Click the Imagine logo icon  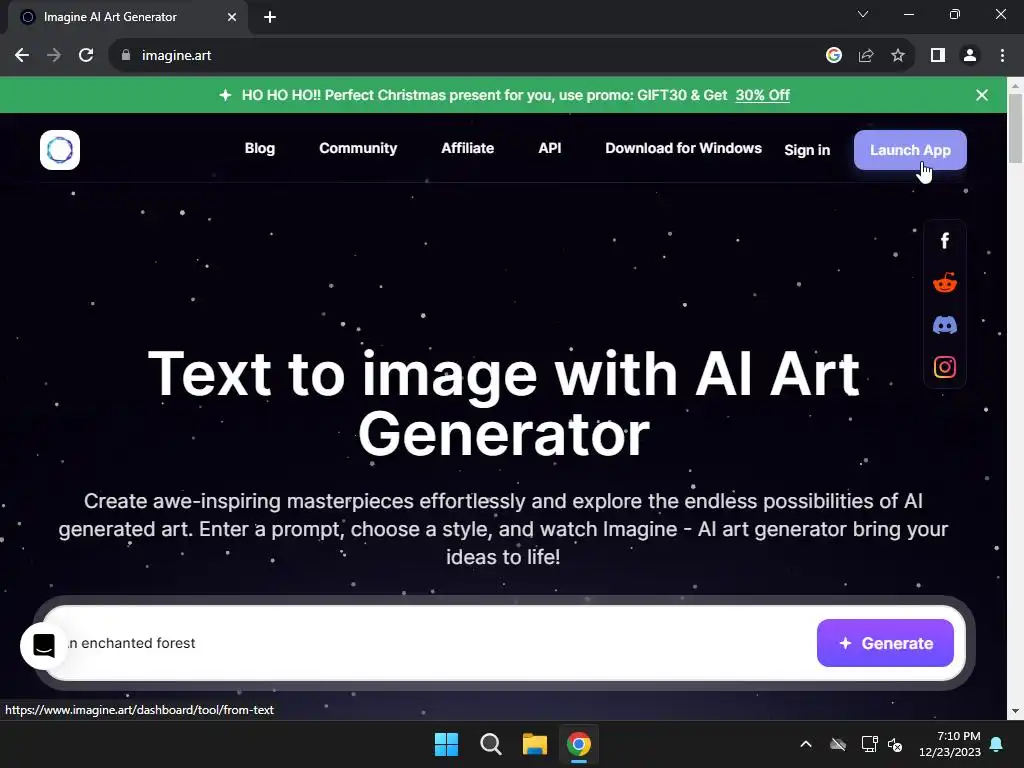click(x=59, y=150)
